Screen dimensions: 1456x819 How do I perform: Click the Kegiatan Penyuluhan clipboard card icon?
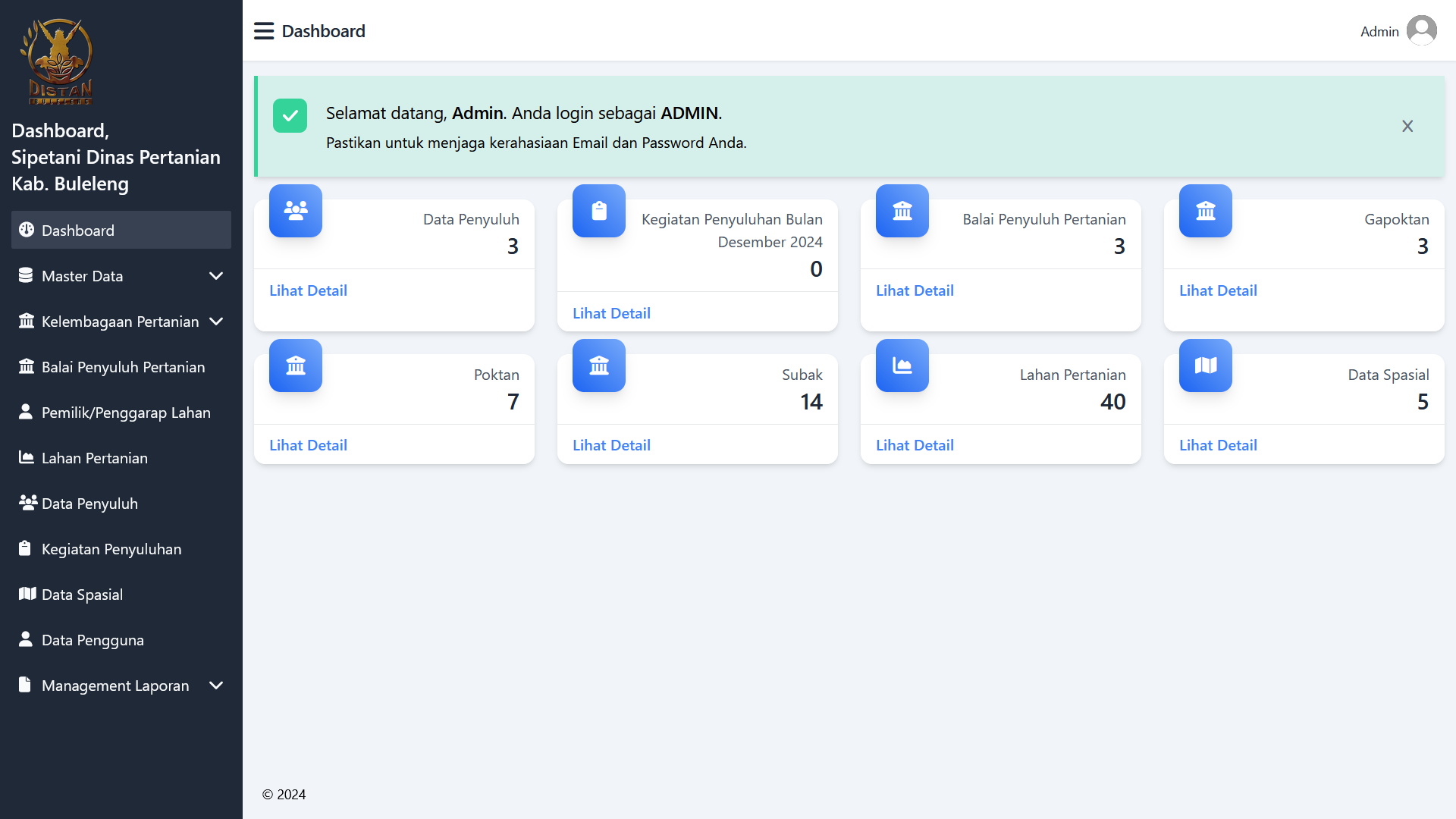pyautogui.click(x=599, y=211)
